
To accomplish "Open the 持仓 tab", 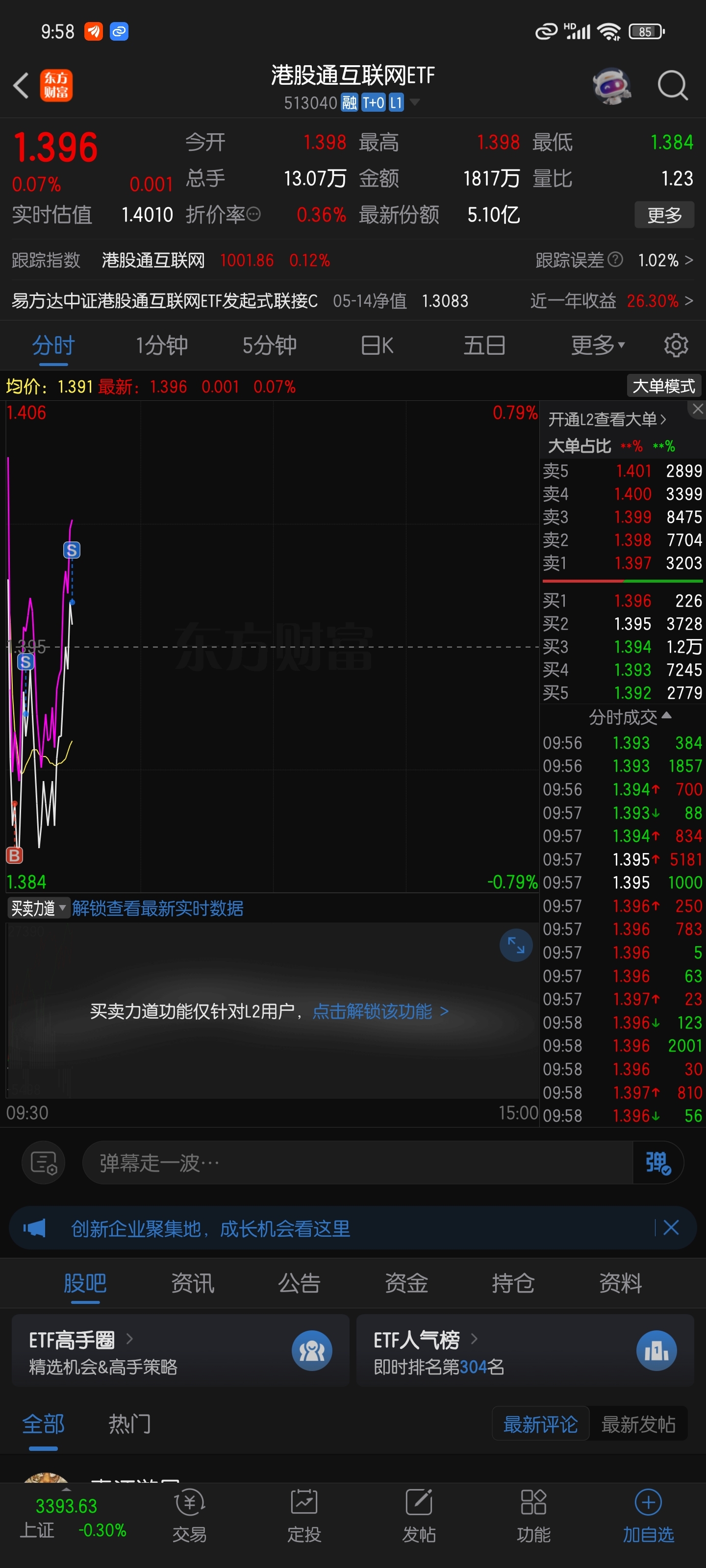I will coord(513,1283).
